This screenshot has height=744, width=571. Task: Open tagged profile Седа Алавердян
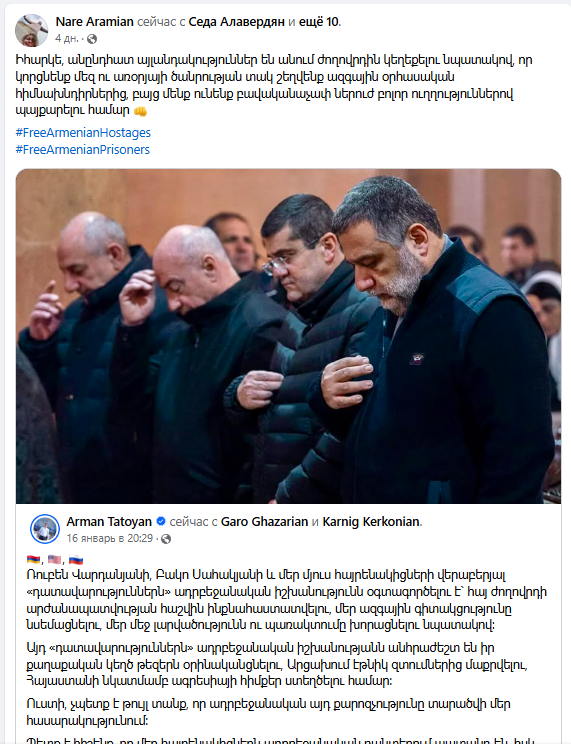236,22
